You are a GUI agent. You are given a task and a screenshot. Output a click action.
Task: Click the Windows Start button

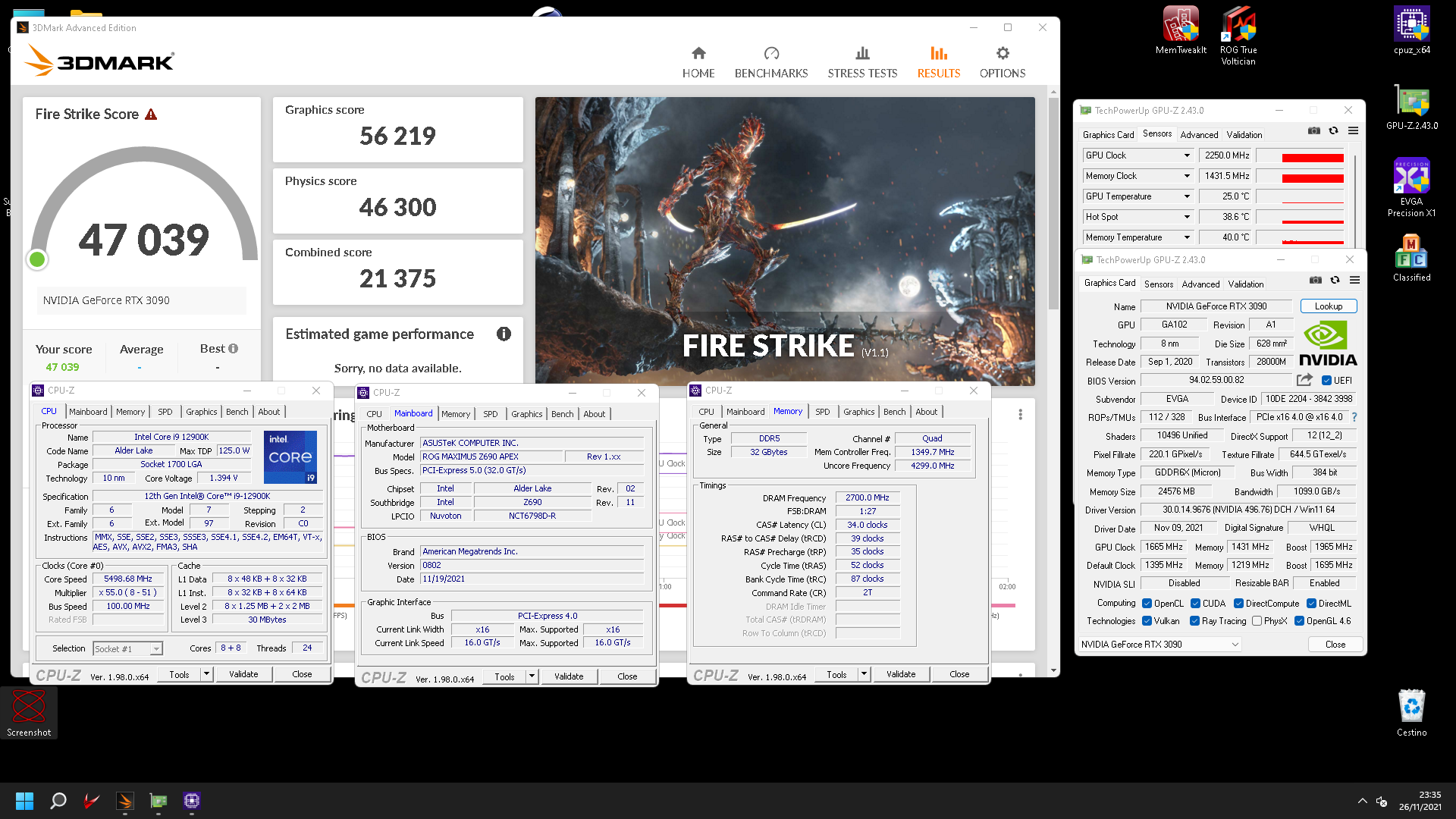pyautogui.click(x=24, y=801)
